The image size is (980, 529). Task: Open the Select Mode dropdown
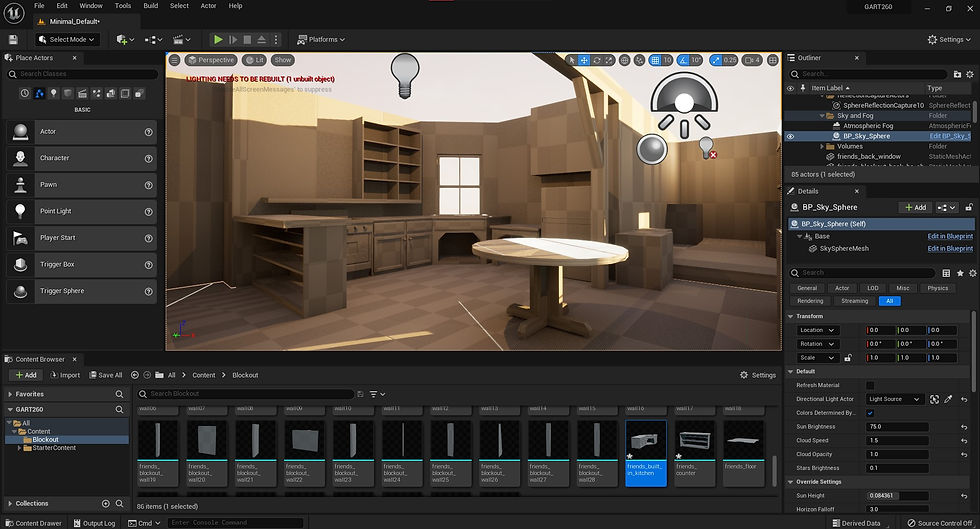tap(68, 39)
